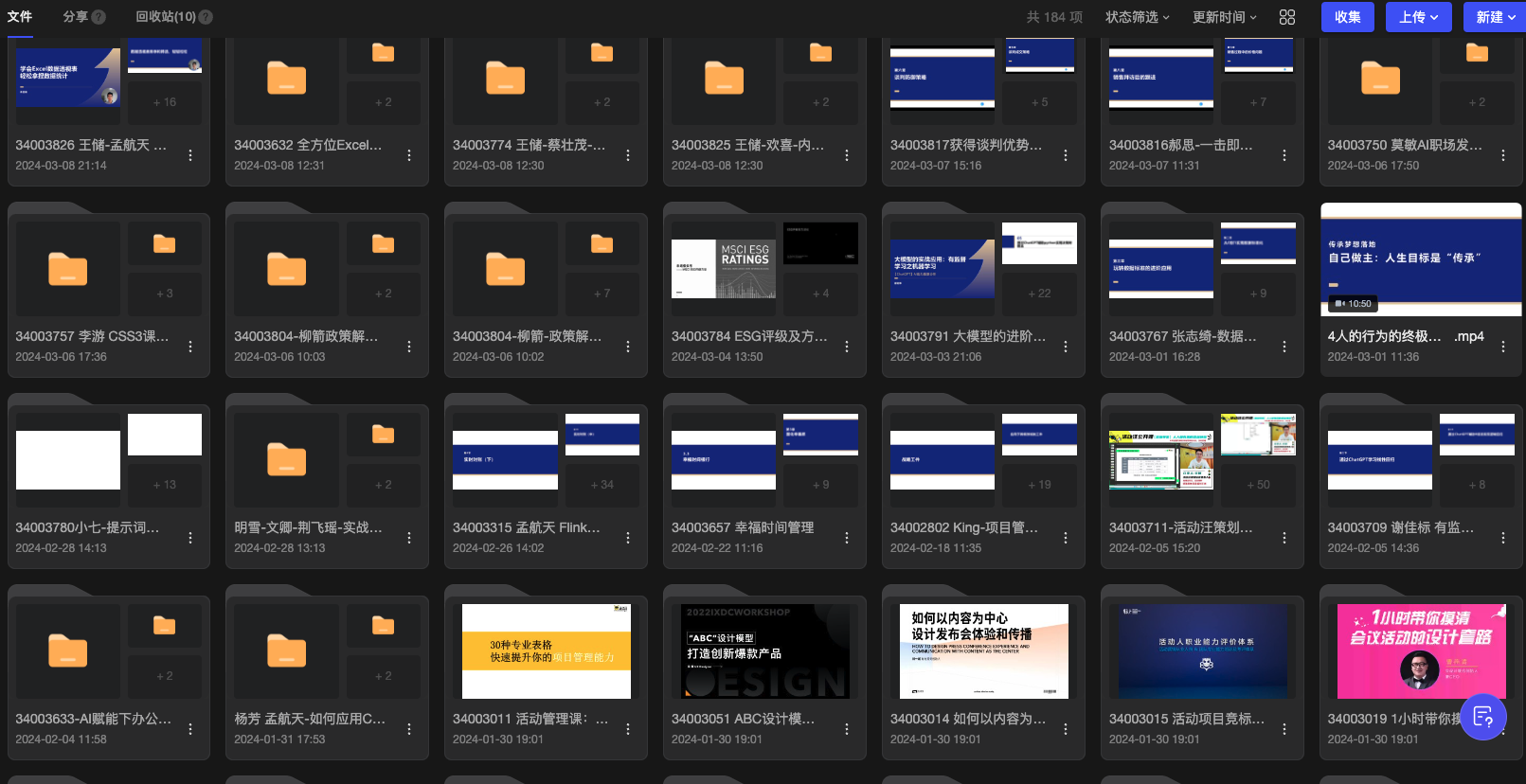This screenshot has width=1526, height=784.
Task: Open the 34003019 1小时带你 pink thumbnail
Action: click(x=1421, y=651)
